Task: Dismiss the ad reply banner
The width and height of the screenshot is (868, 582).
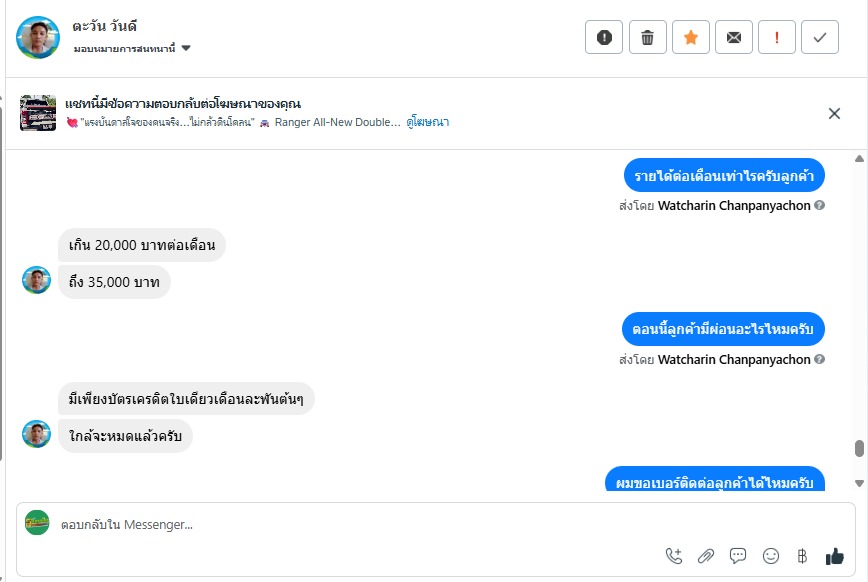Action: (834, 113)
